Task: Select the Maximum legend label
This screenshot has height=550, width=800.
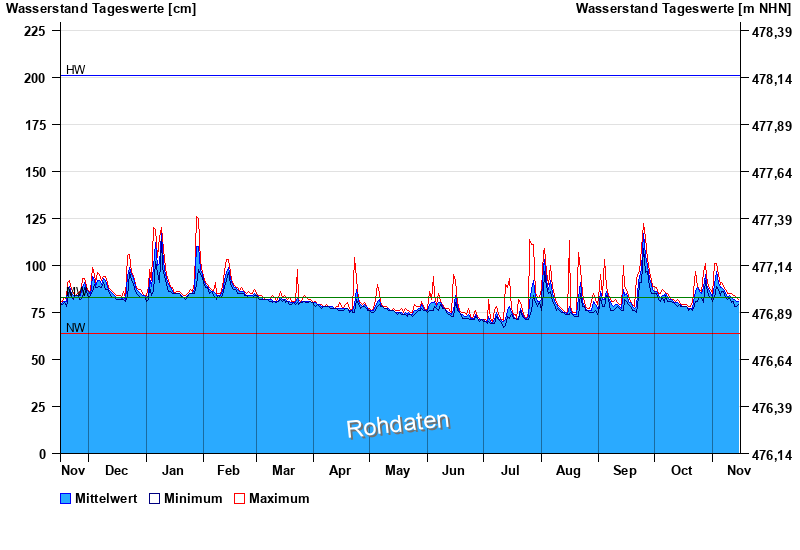Action: point(279,498)
